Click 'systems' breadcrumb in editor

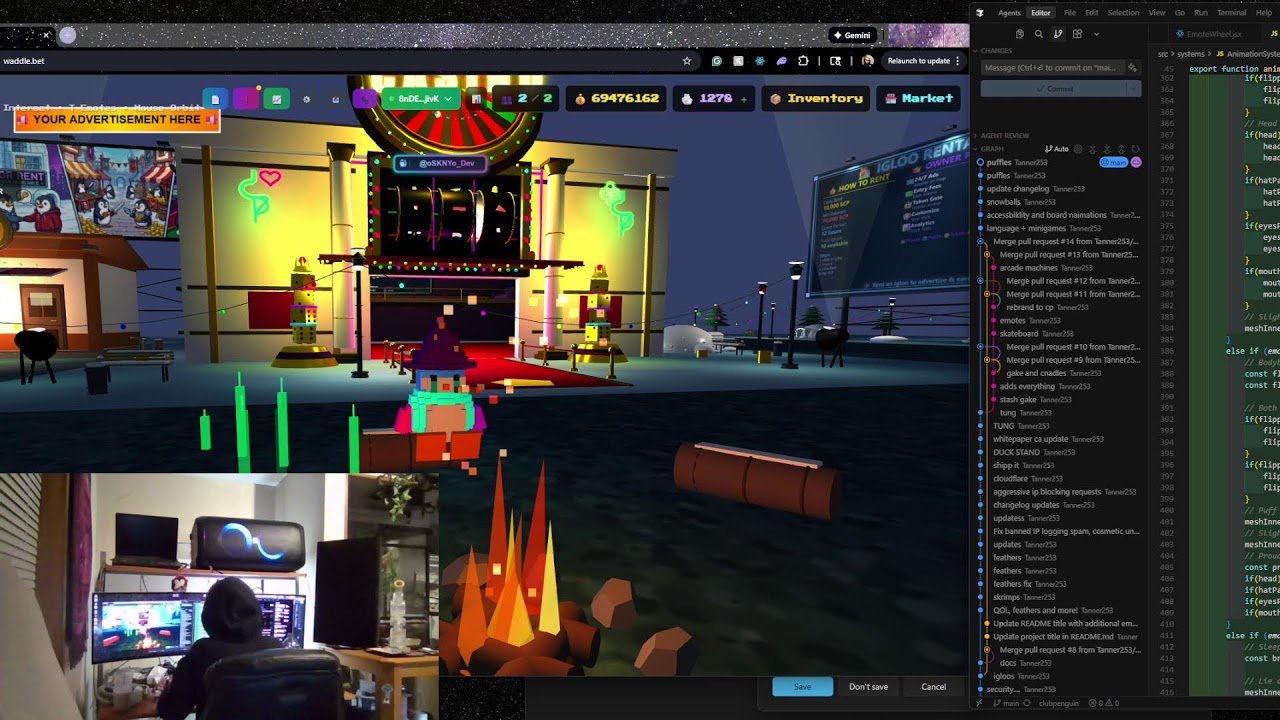tap(1191, 54)
